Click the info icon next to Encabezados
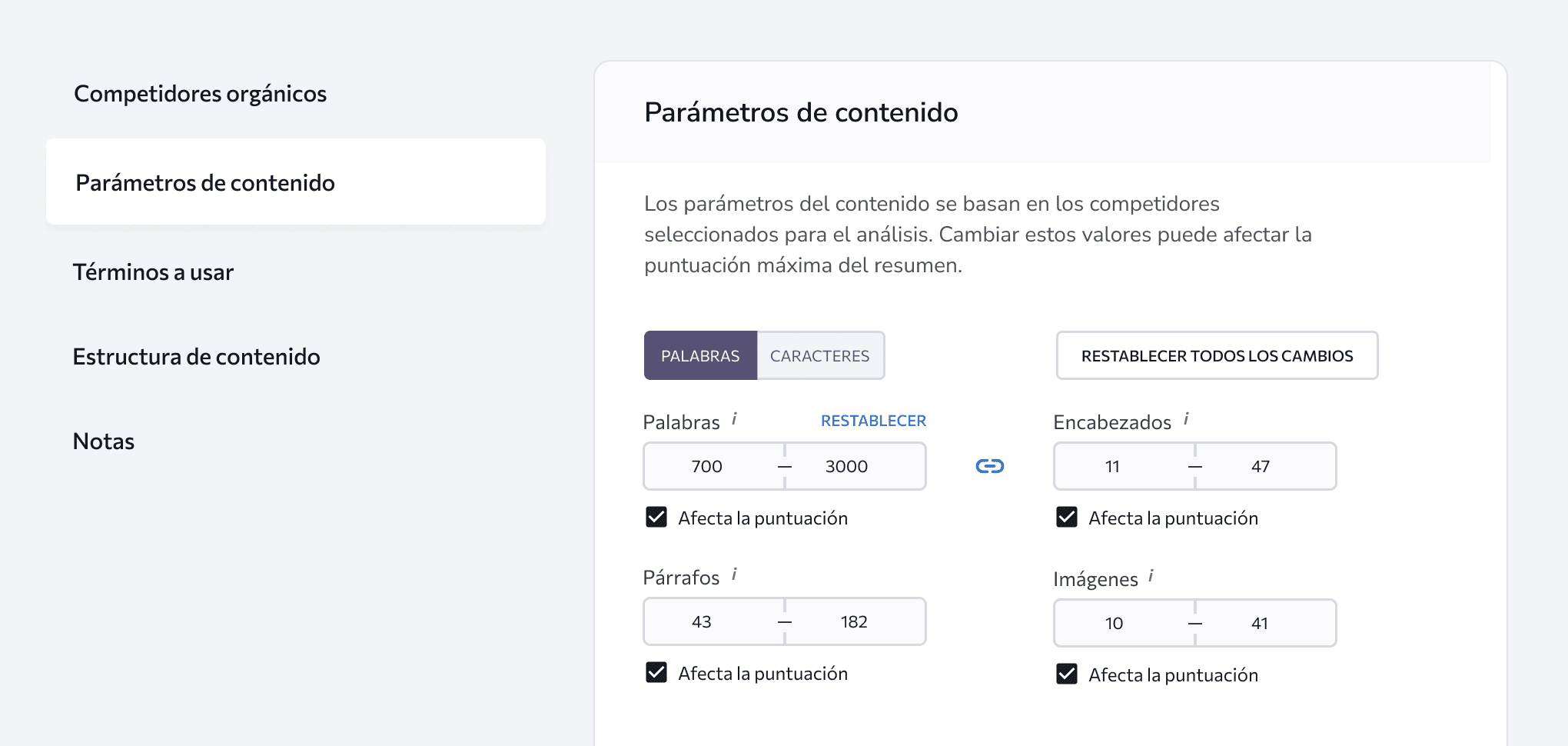The width and height of the screenshot is (1568, 746). click(x=1187, y=421)
